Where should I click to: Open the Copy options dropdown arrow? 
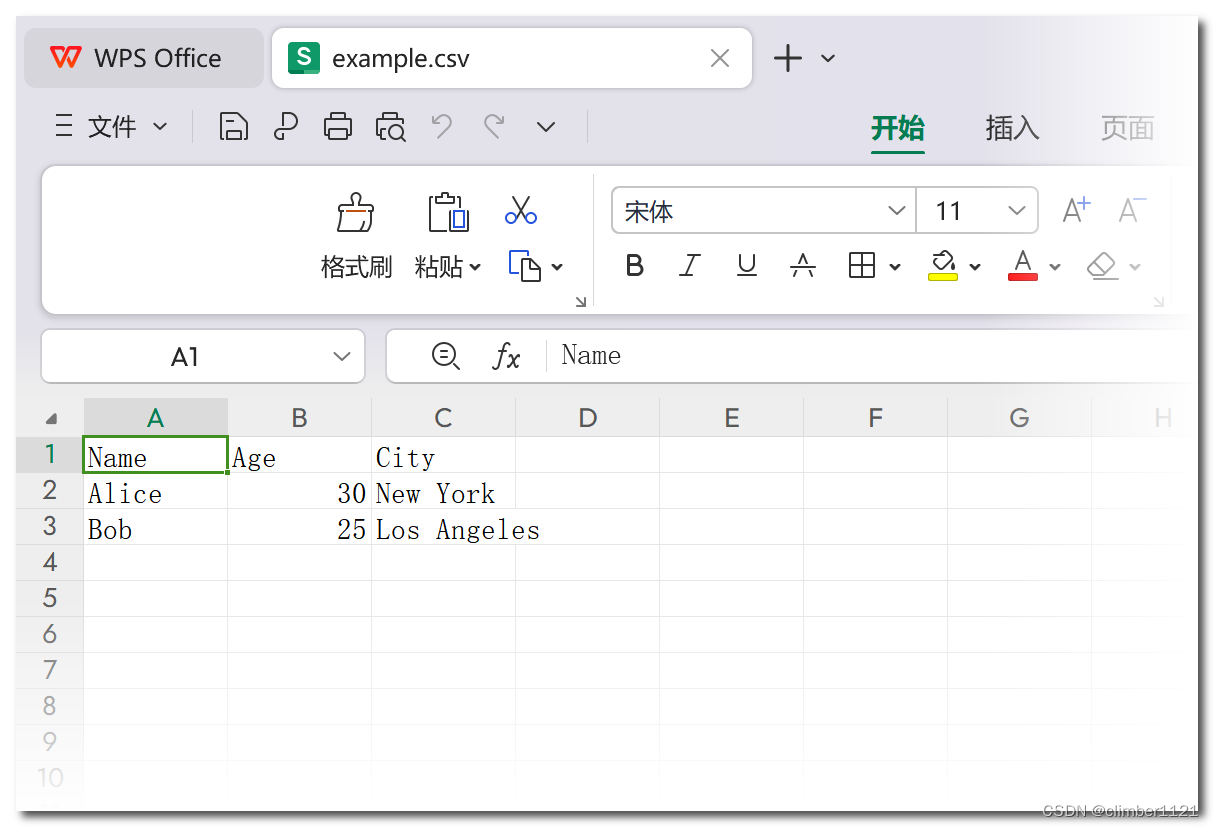pyautogui.click(x=557, y=267)
